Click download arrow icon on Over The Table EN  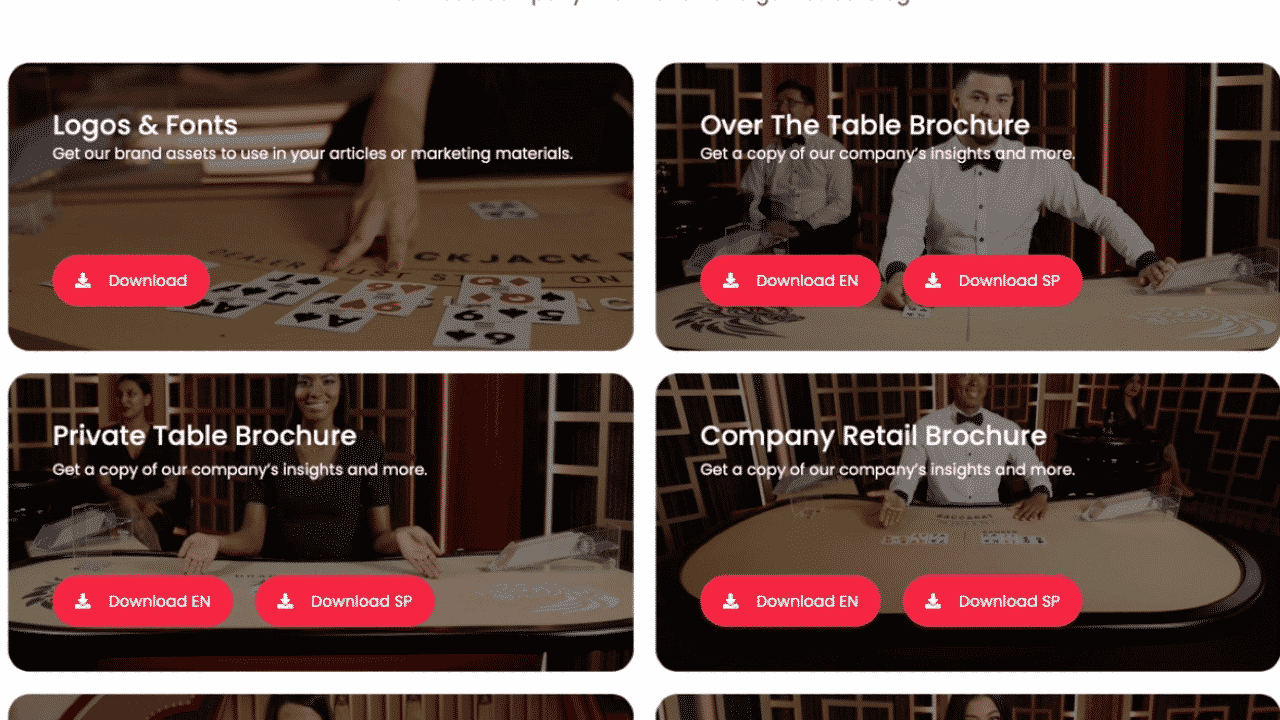(731, 281)
